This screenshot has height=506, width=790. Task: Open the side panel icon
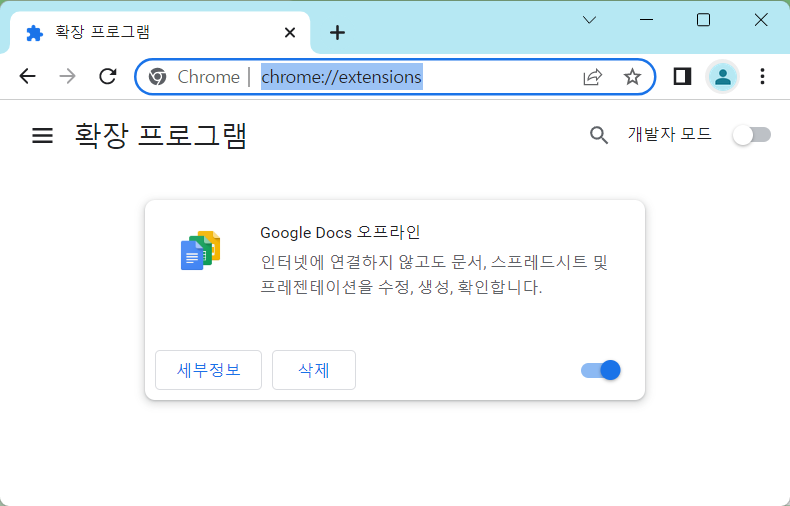pyautogui.click(x=682, y=77)
